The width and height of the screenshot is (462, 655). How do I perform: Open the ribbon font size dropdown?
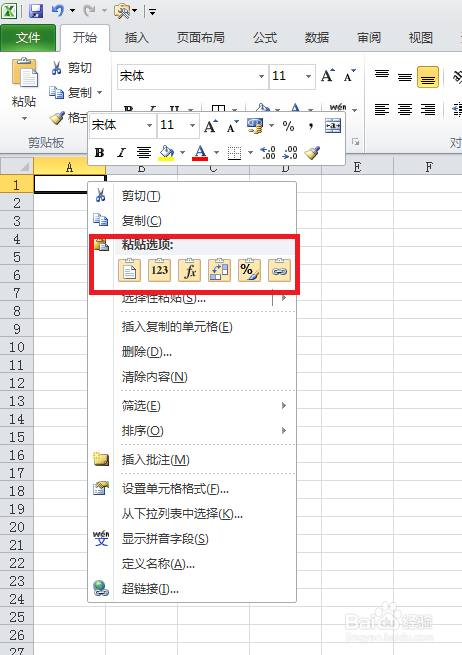308,76
